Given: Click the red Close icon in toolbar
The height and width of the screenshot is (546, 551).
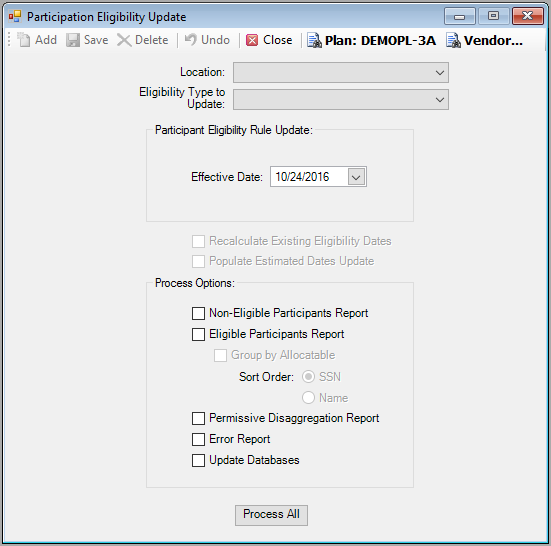Looking at the screenshot, I should tap(252, 40).
